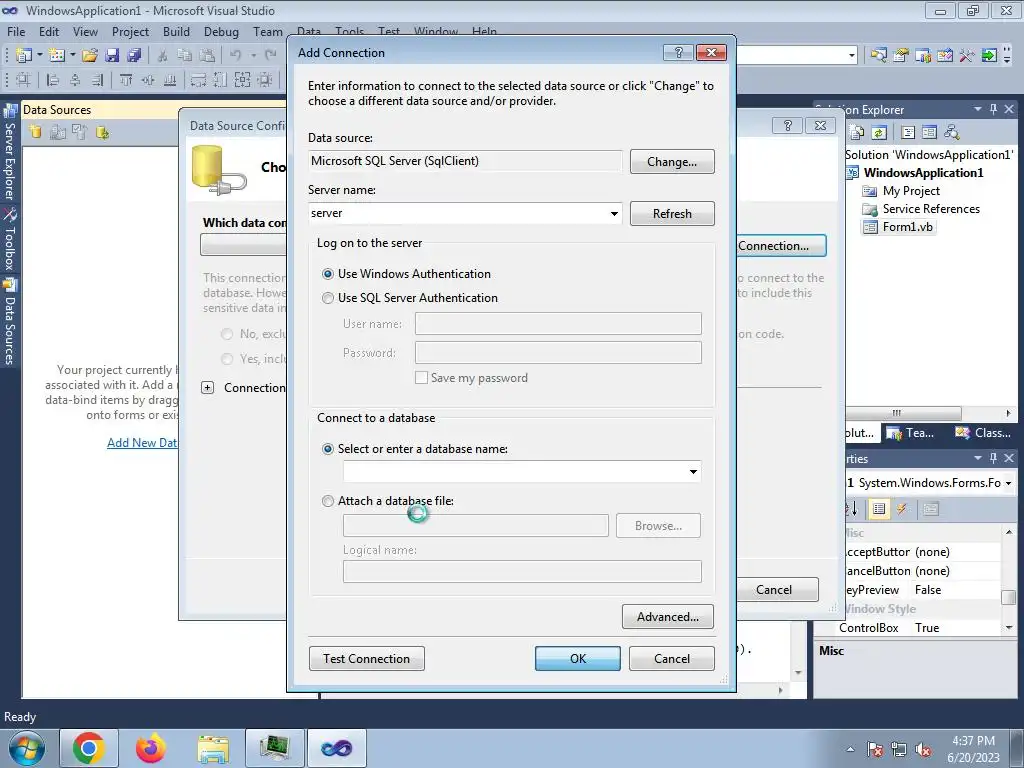Image resolution: width=1024 pixels, height=768 pixels.
Task: Click the Align Lefts layout icon
Action: pos(54,80)
